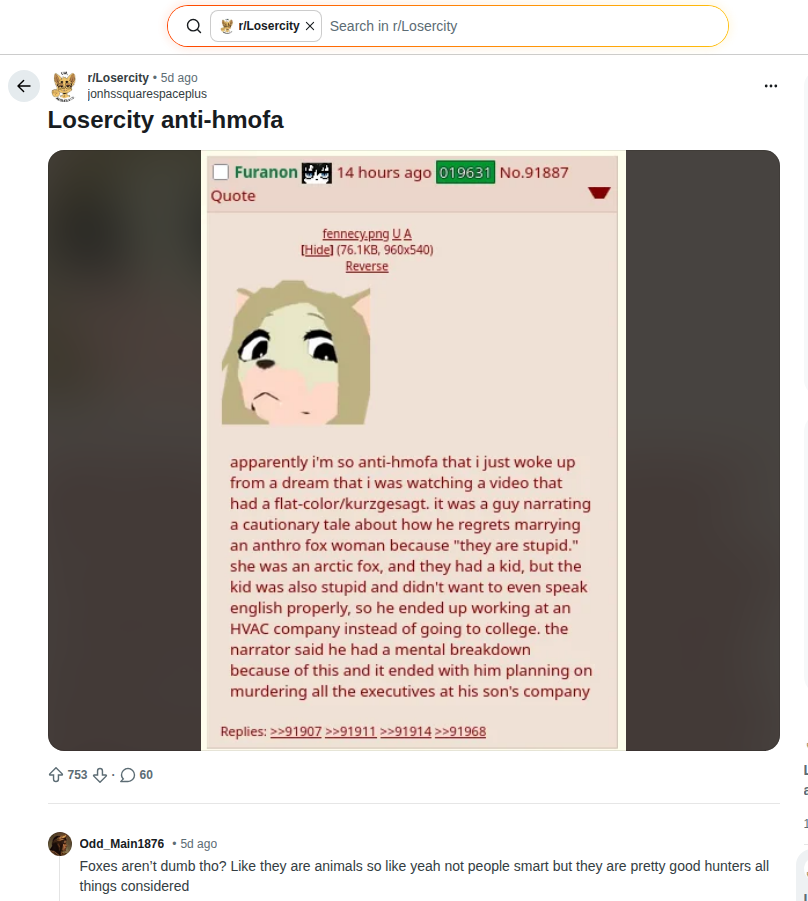The width and height of the screenshot is (808, 901).
Task: Open the r/Losercity community avatar
Action: 64,86
